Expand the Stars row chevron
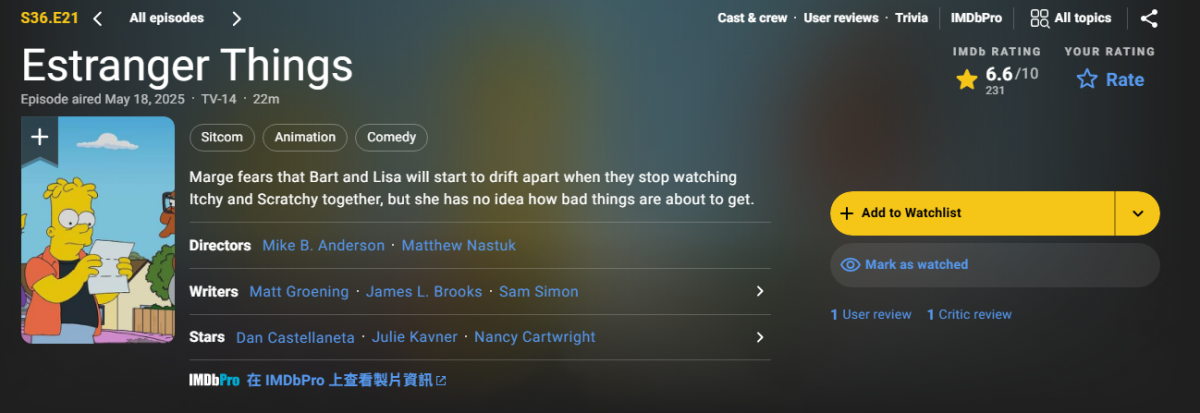 point(760,337)
